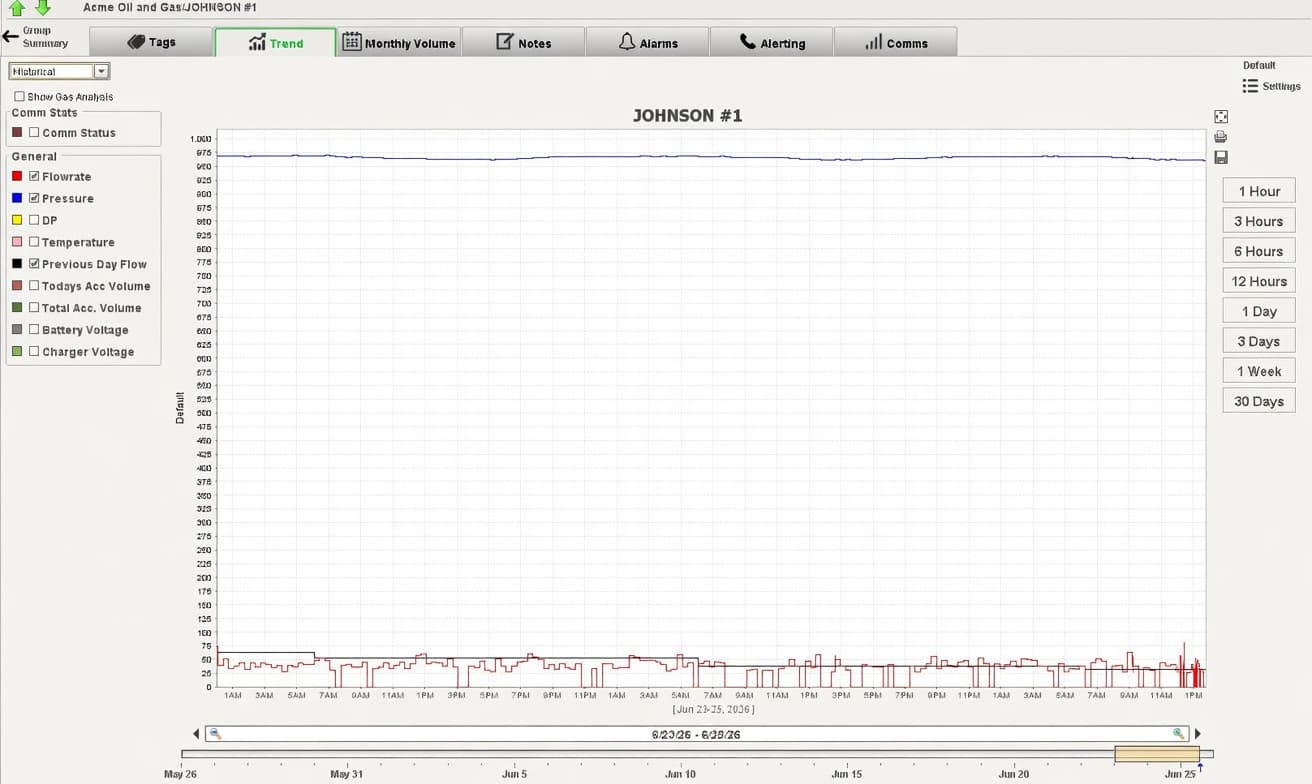Click the Todays Acc Volume color swatch
Viewport: 1312px width, 784px height.
coord(17,286)
